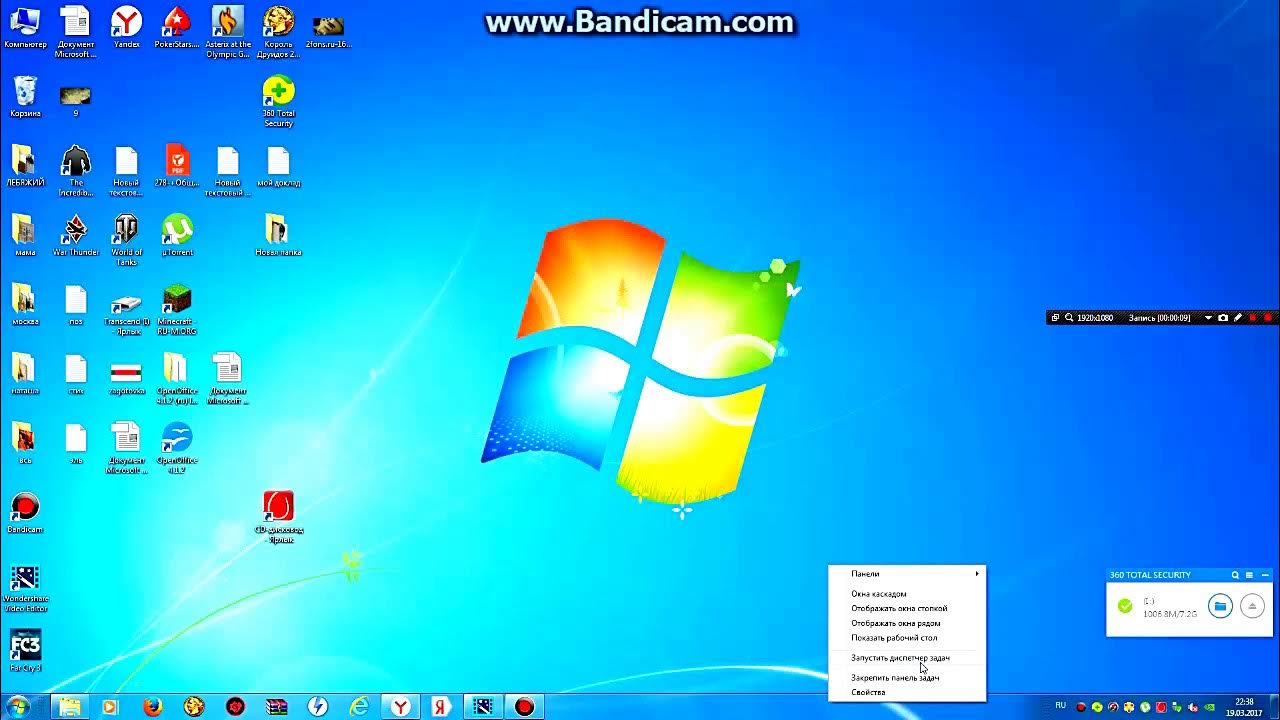Open Asterix at the Olympic Games shortcut

pos(228,32)
